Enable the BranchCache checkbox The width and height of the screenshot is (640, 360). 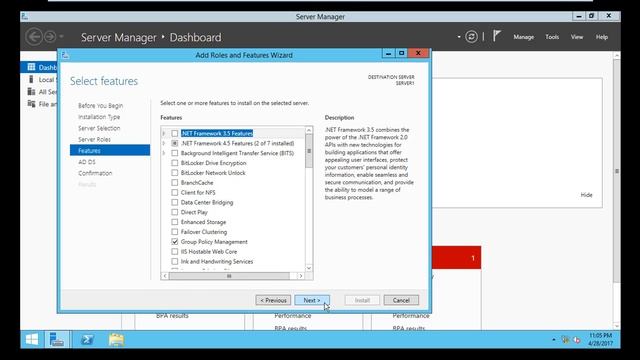tap(175, 182)
